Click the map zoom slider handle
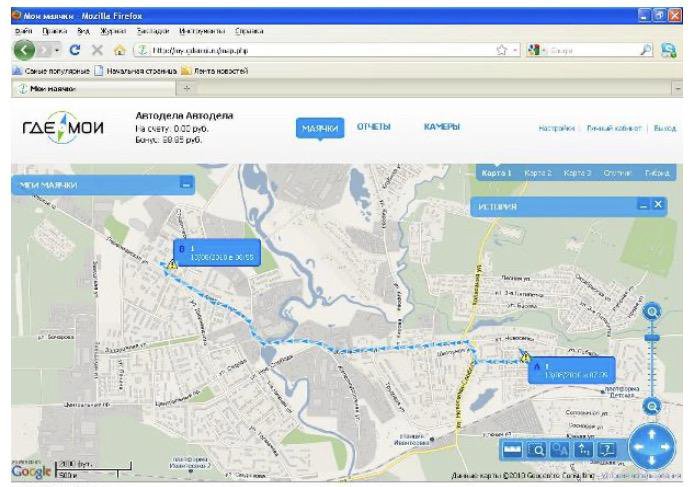692x487 pixels. (x=653, y=339)
